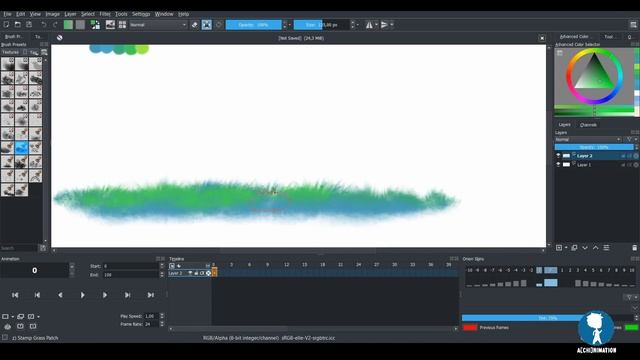This screenshot has height=360, width=640.
Task: Hide Layer 2 with its eye icon
Action: [x=558, y=156]
